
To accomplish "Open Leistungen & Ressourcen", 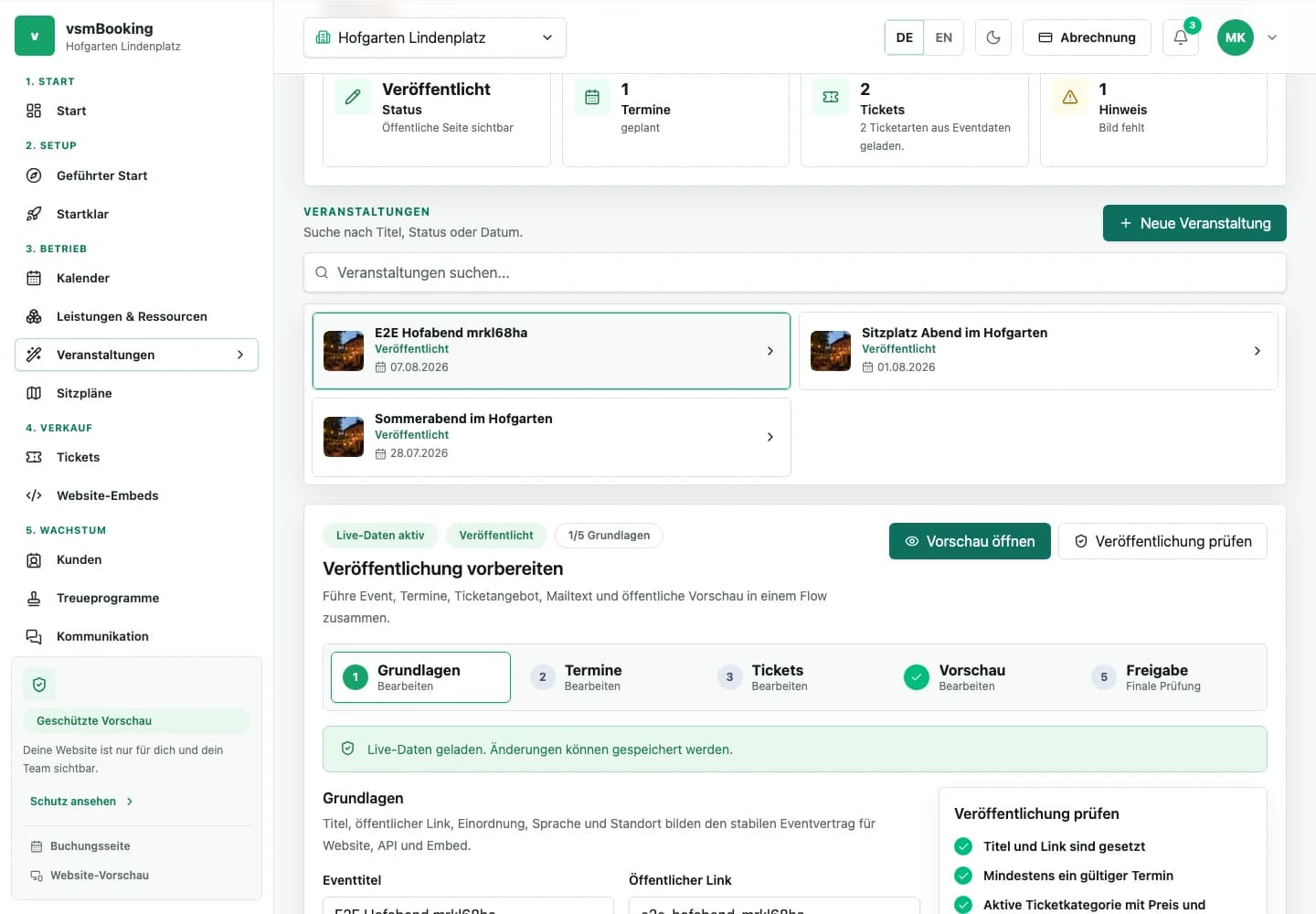I will (137, 316).
